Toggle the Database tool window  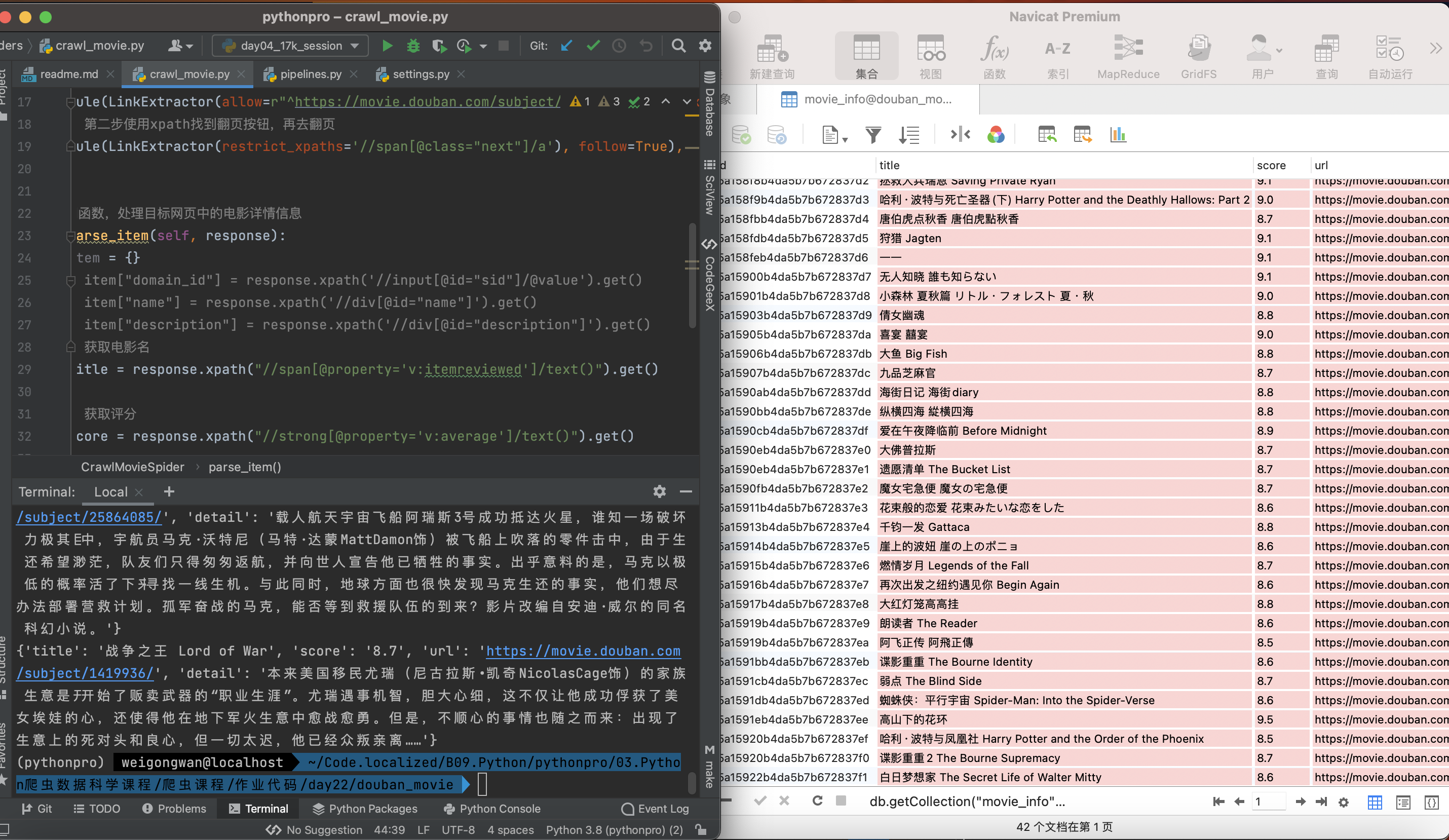709,103
